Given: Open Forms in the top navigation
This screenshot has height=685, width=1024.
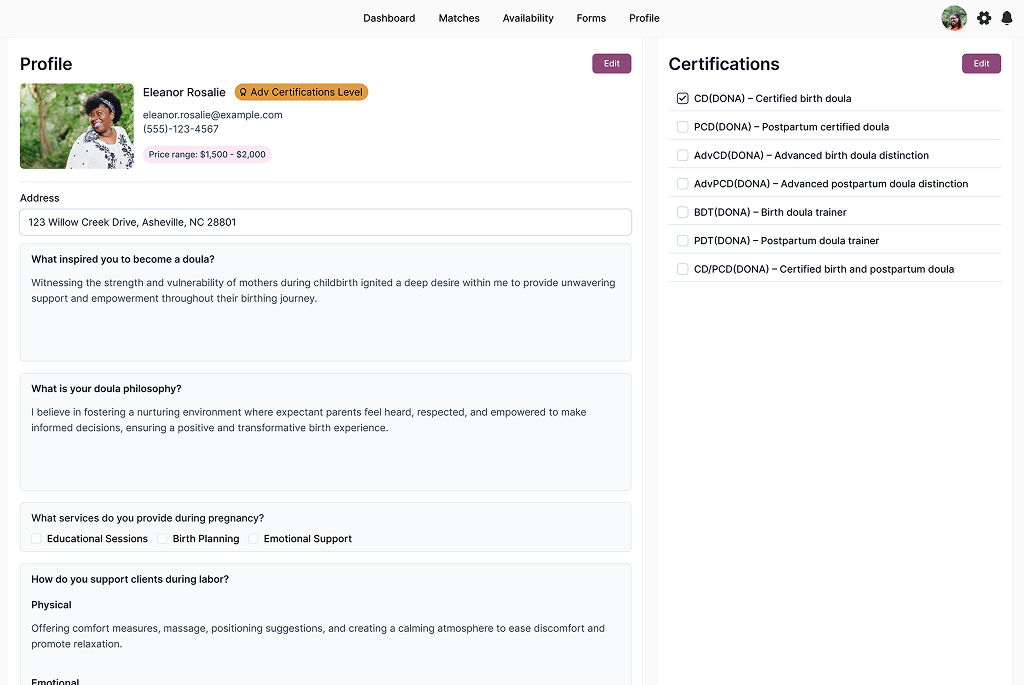Looking at the screenshot, I should pos(591,18).
